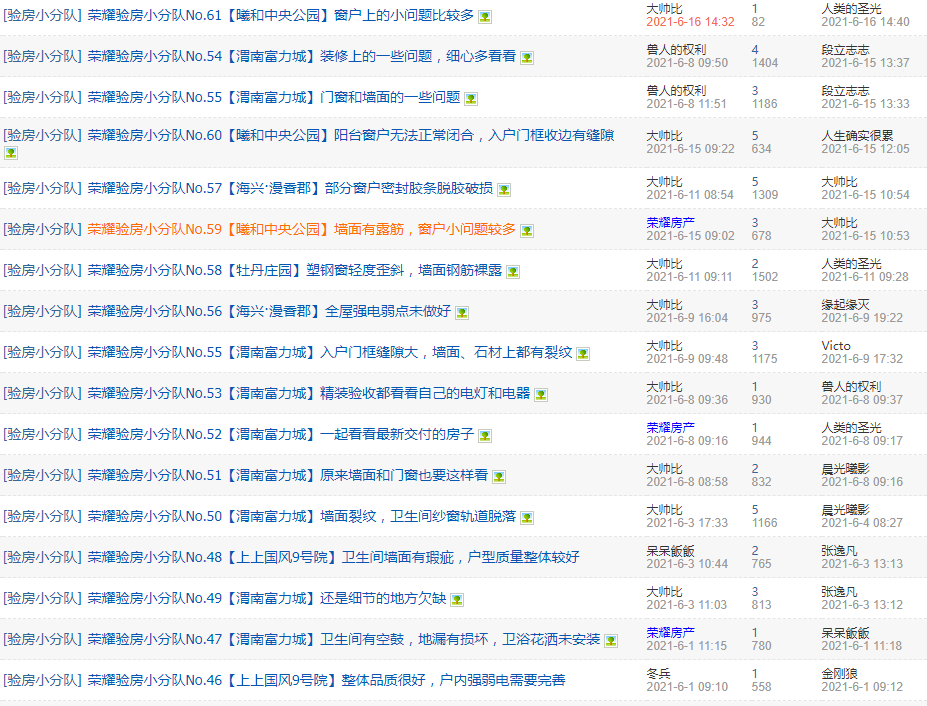Open author 冬兵 profile link

pos(658,673)
